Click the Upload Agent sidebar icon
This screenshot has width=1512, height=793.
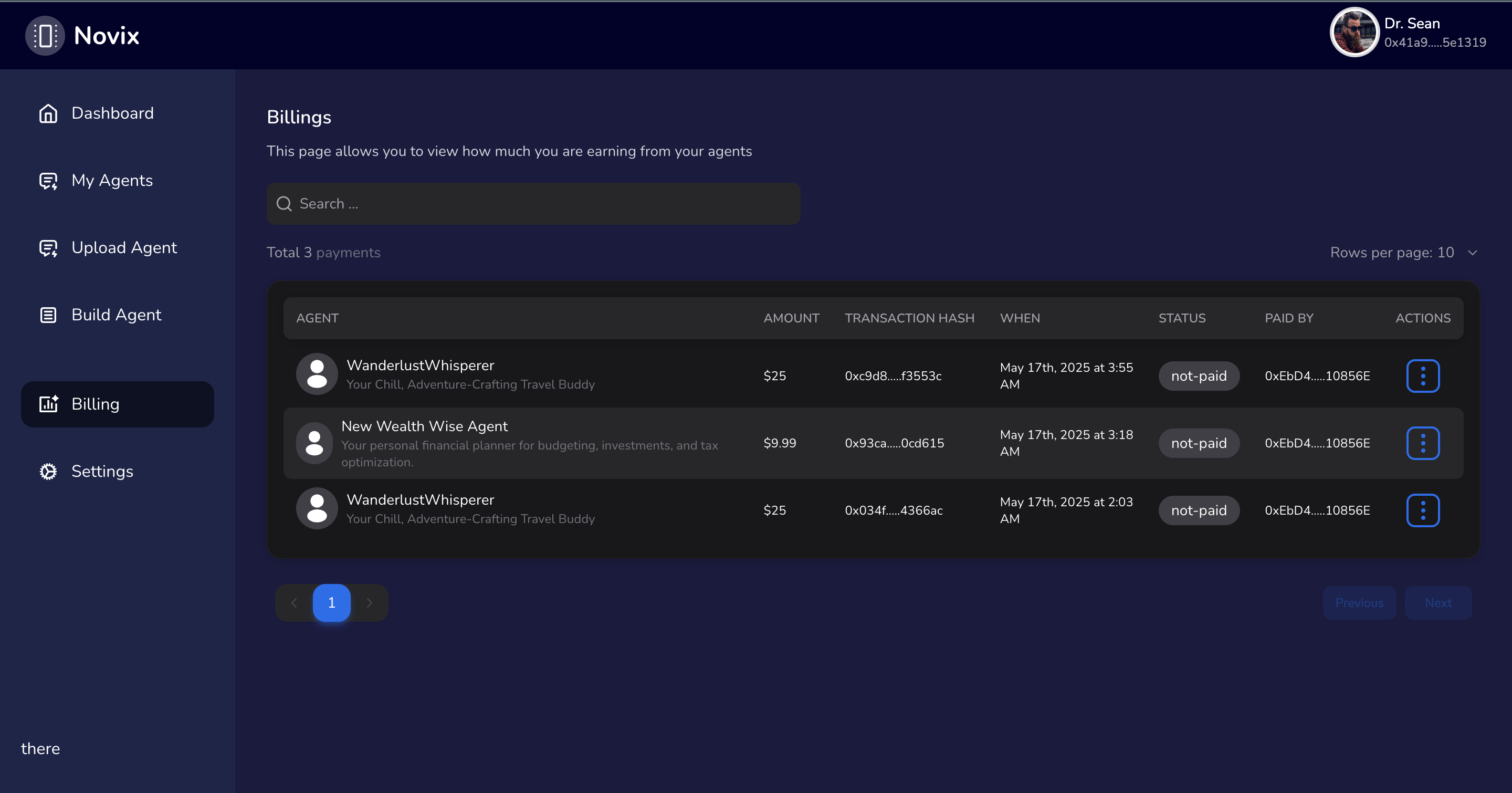tap(48, 248)
